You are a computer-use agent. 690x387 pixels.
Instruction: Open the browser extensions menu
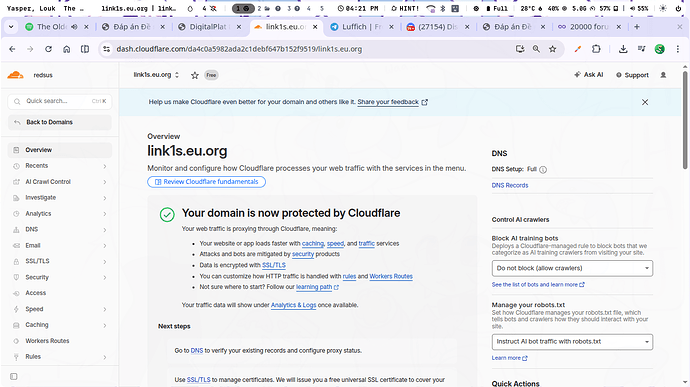[596, 49]
